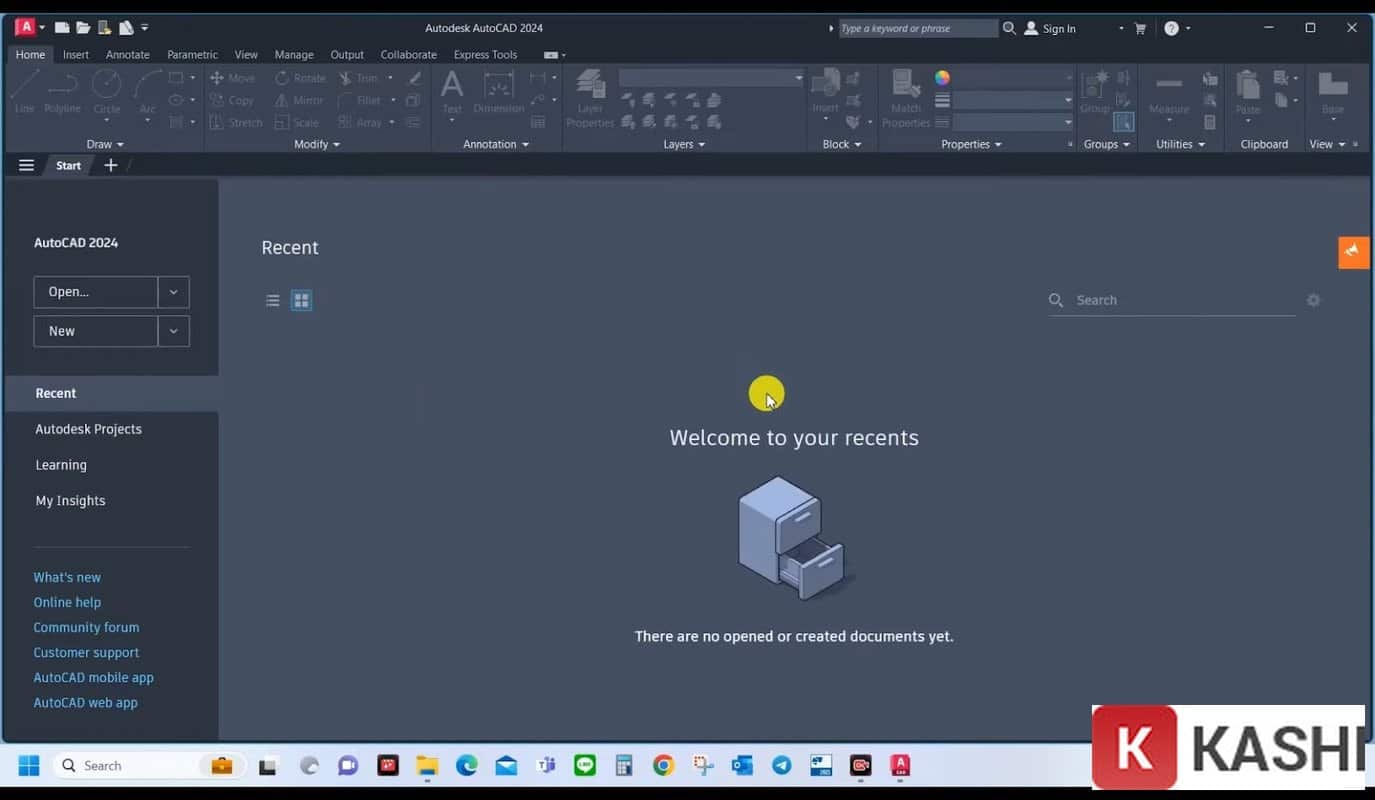Open the Parametric ribbon tab

point(192,54)
